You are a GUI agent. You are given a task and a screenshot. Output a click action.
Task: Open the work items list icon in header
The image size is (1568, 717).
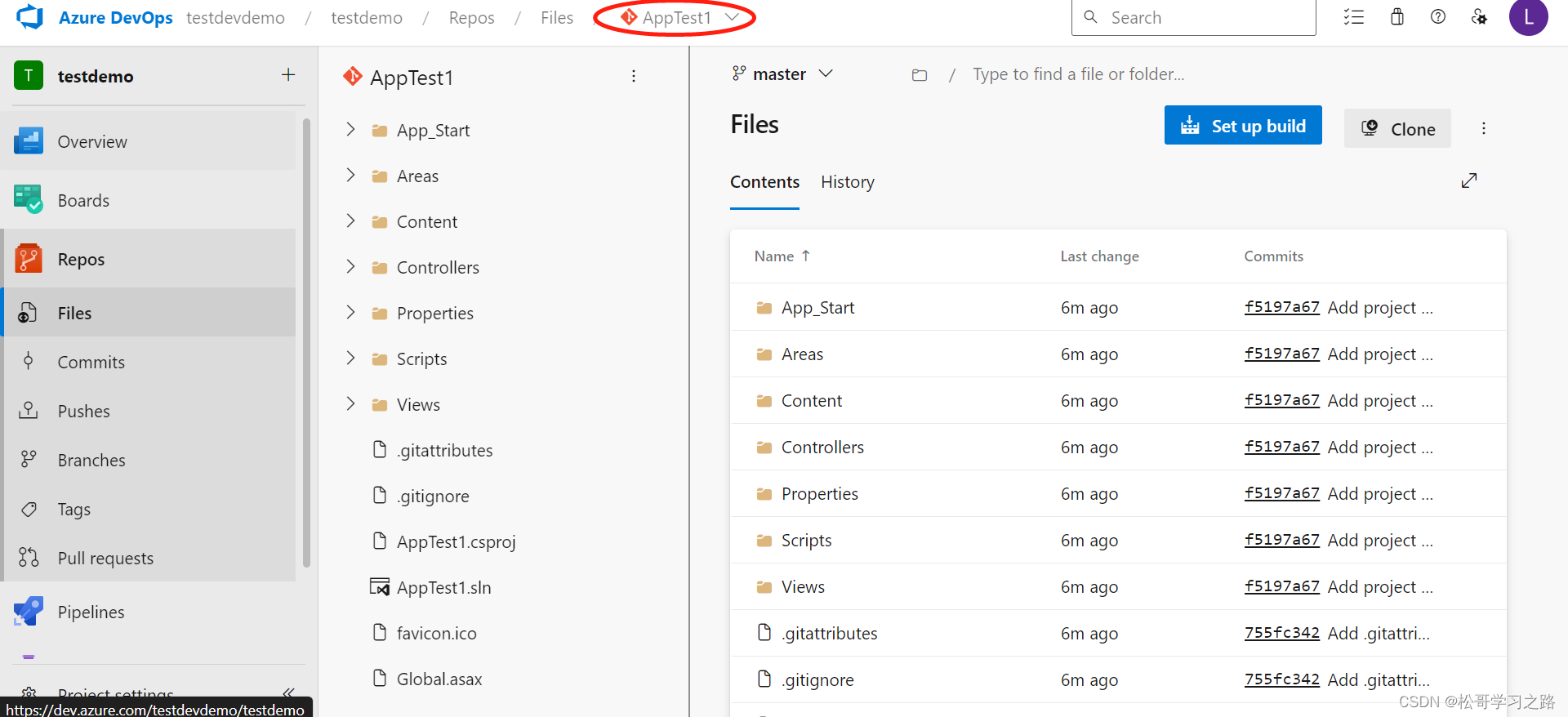point(1354,17)
